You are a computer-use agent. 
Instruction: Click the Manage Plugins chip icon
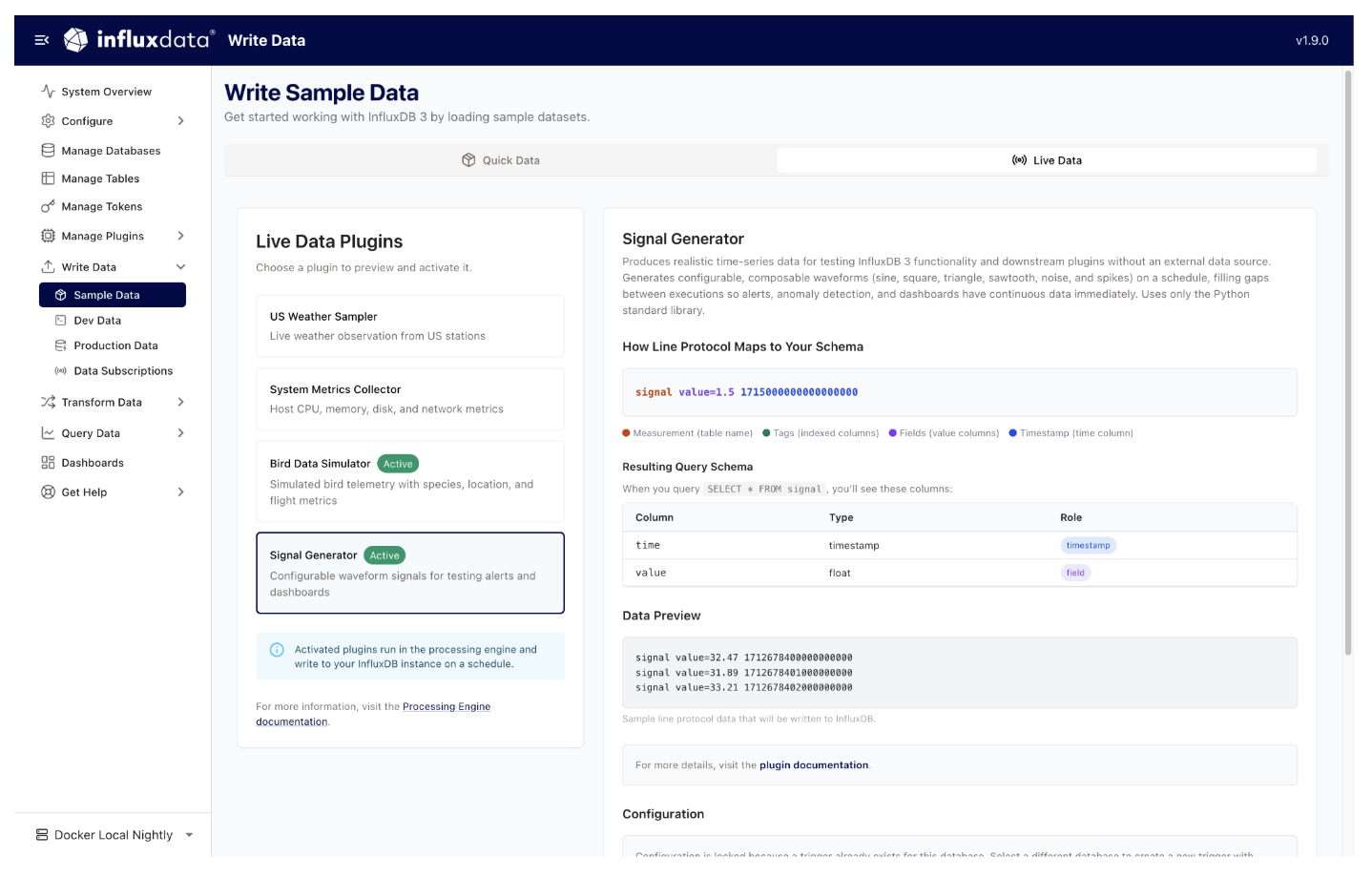[x=48, y=236]
